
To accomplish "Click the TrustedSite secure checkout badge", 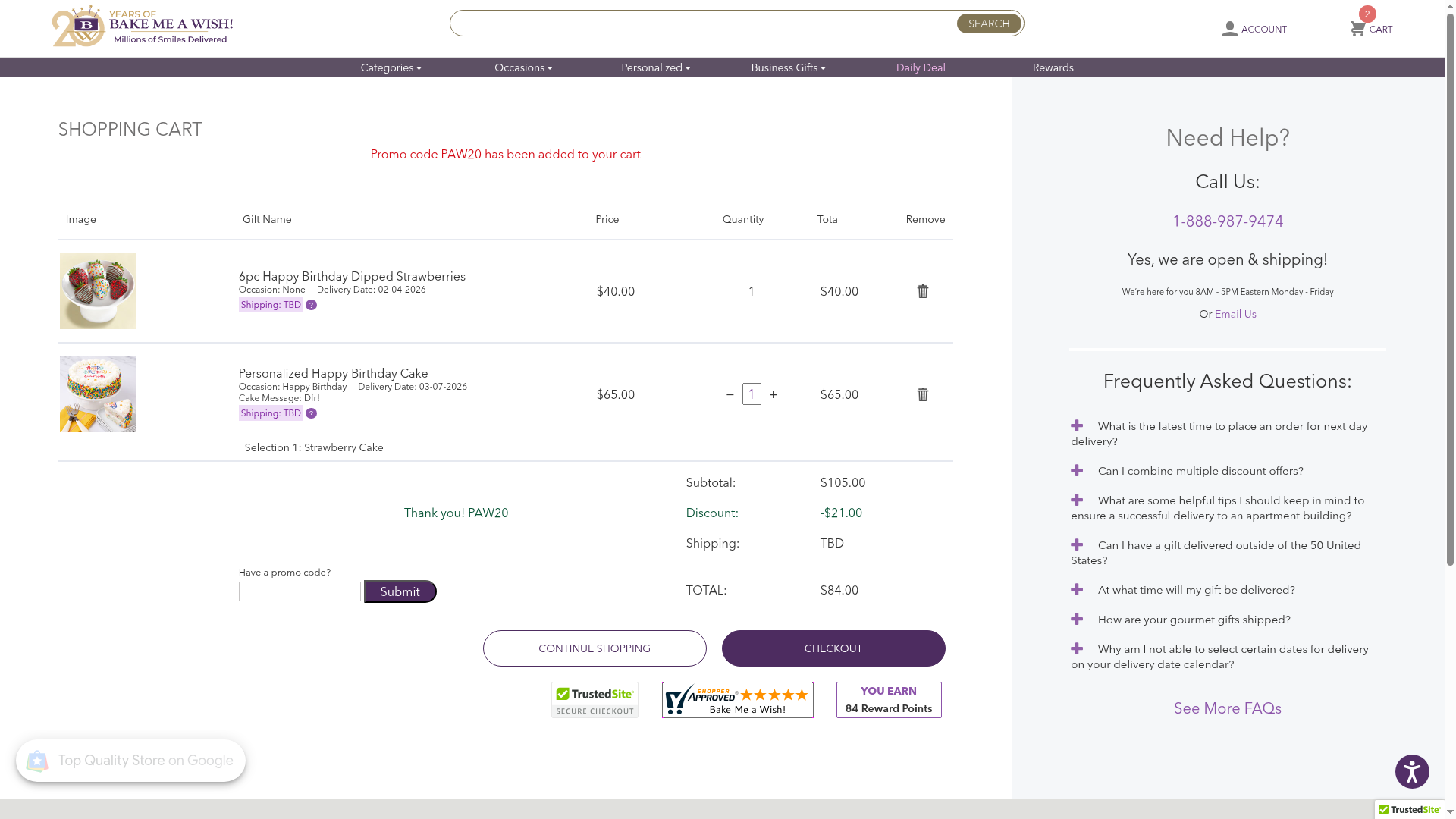I will coord(595,700).
